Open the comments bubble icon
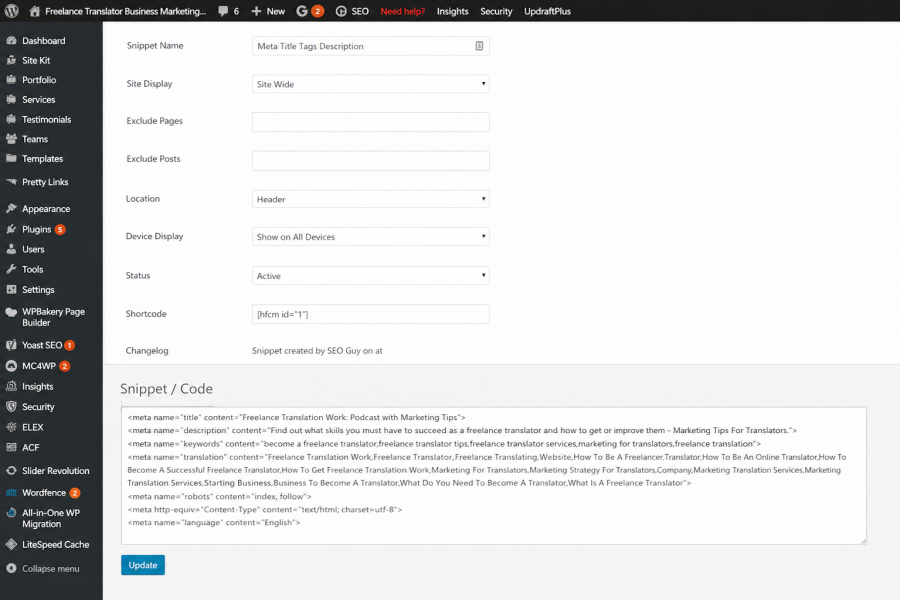This screenshot has height=600, width=900. 223,11
